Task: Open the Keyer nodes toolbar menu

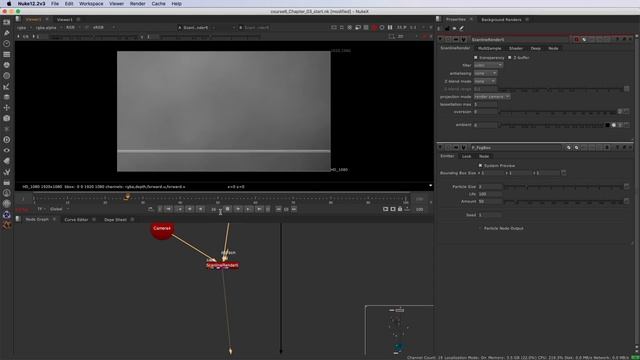Action: pos(7,86)
